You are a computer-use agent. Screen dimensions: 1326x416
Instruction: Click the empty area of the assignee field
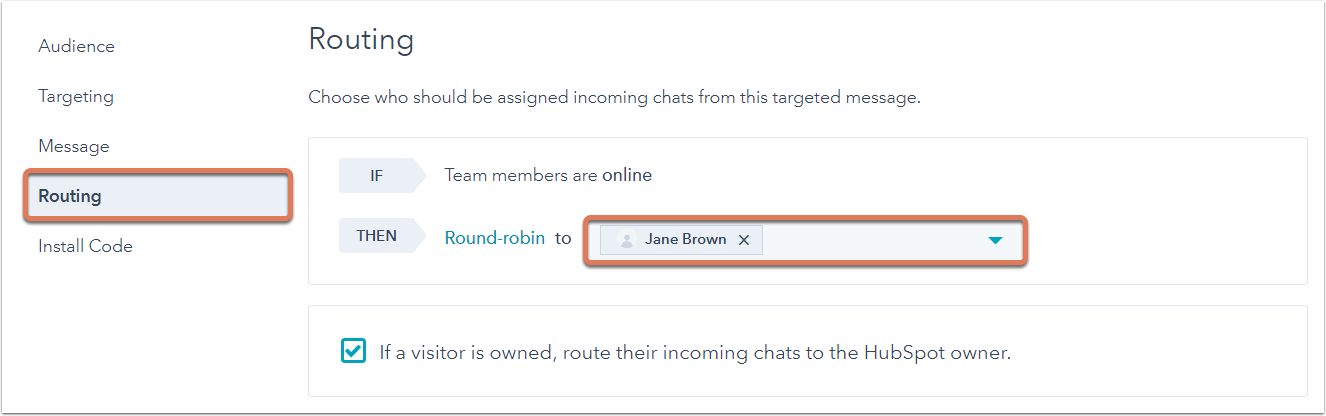[x=870, y=240]
